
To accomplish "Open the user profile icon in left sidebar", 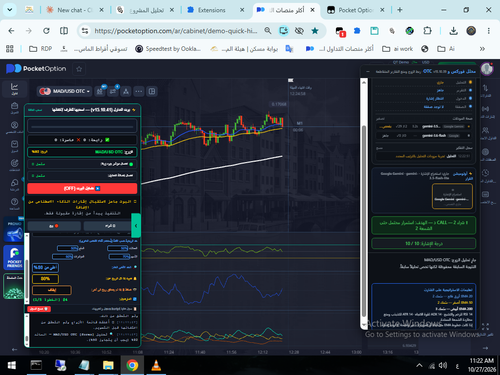I will (x=14, y=127).
